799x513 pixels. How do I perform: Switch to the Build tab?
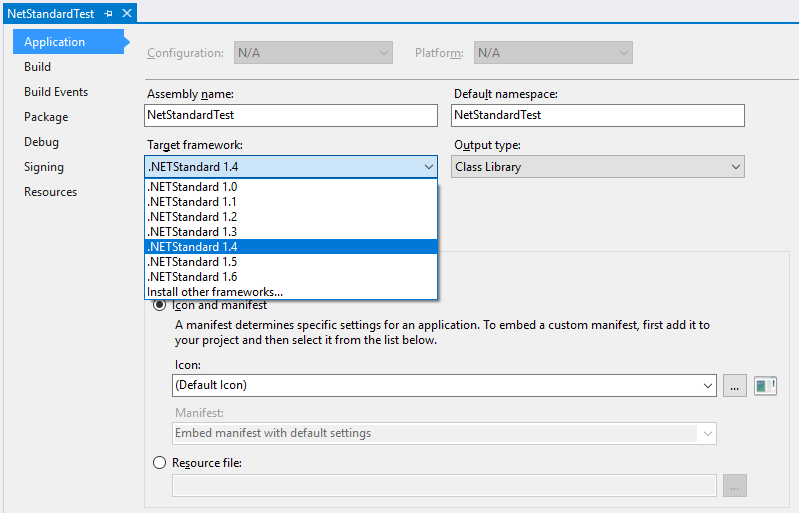point(37,67)
